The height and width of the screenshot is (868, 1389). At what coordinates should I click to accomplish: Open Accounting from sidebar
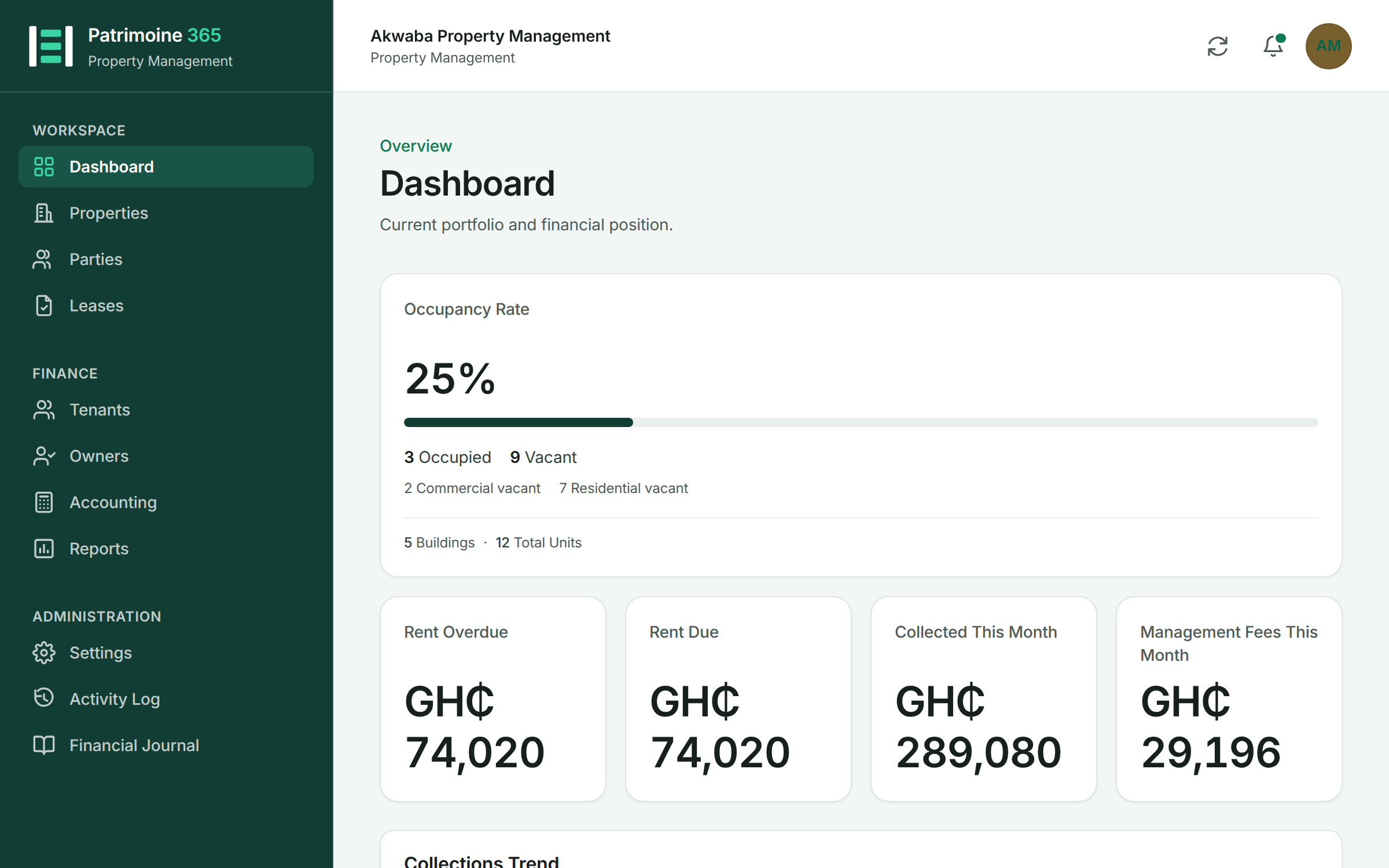tap(166, 502)
